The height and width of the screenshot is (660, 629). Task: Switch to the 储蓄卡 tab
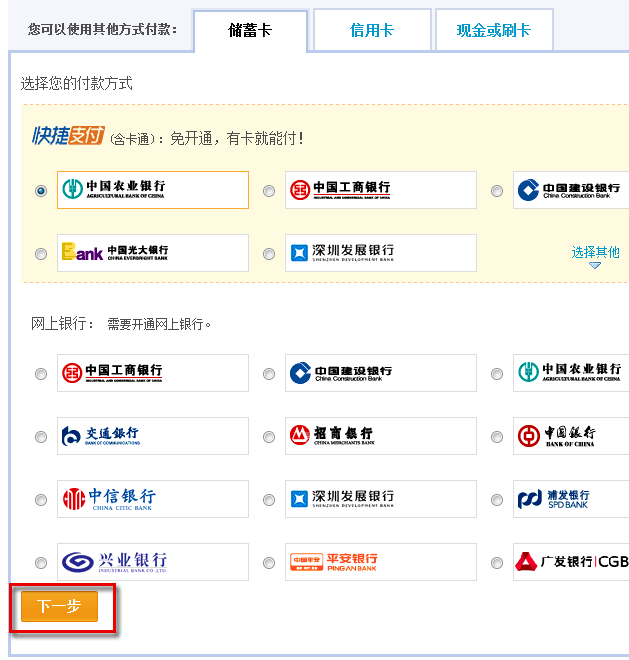coord(249,31)
